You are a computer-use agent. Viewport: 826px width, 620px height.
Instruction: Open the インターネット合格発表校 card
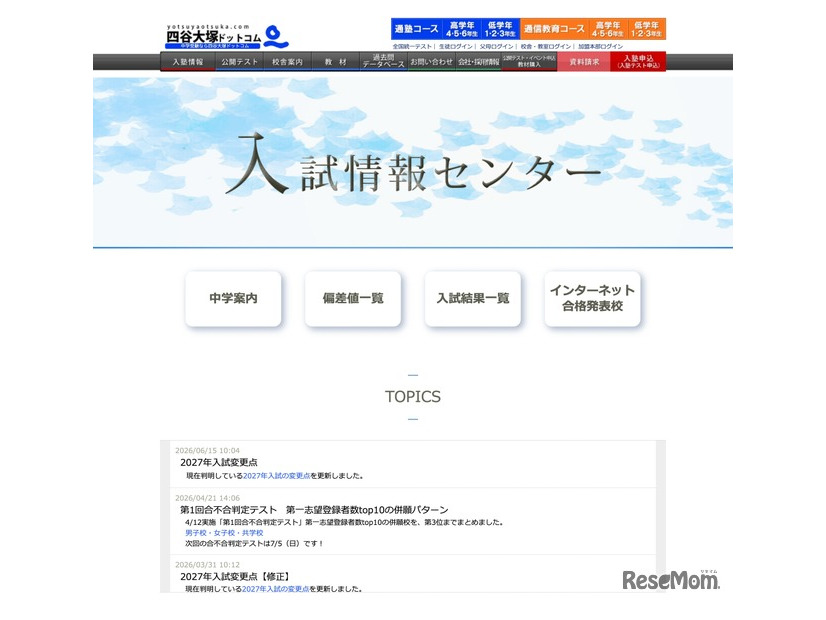[592, 299]
